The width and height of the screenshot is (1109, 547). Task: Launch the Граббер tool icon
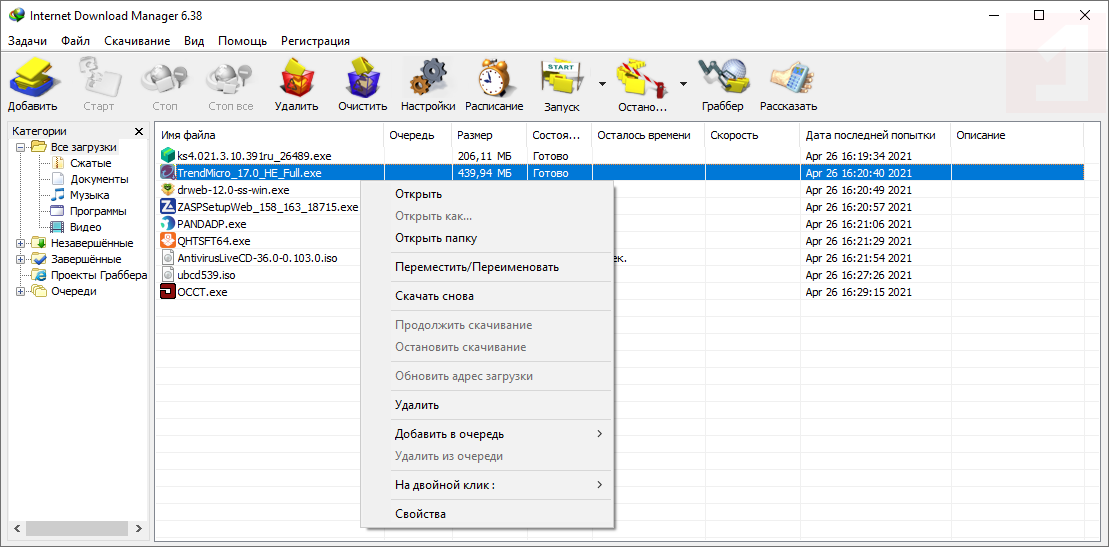(x=722, y=77)
